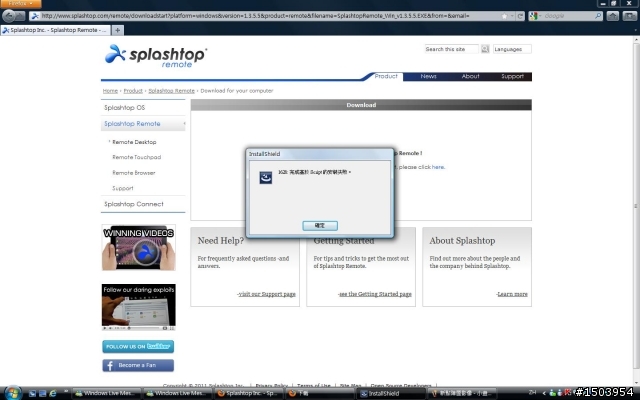
Task: Open the orange Firefox menu button
Action: click(20, 4)
